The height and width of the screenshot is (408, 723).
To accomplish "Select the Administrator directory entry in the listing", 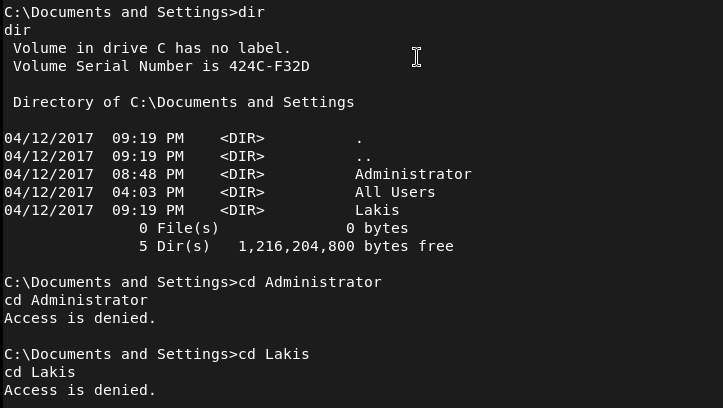I will coord(413,174).
